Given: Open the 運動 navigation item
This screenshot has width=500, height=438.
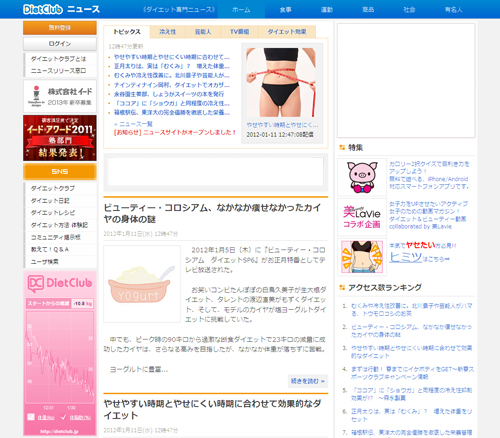Looking at the screenshot, I should click(327, 10).
